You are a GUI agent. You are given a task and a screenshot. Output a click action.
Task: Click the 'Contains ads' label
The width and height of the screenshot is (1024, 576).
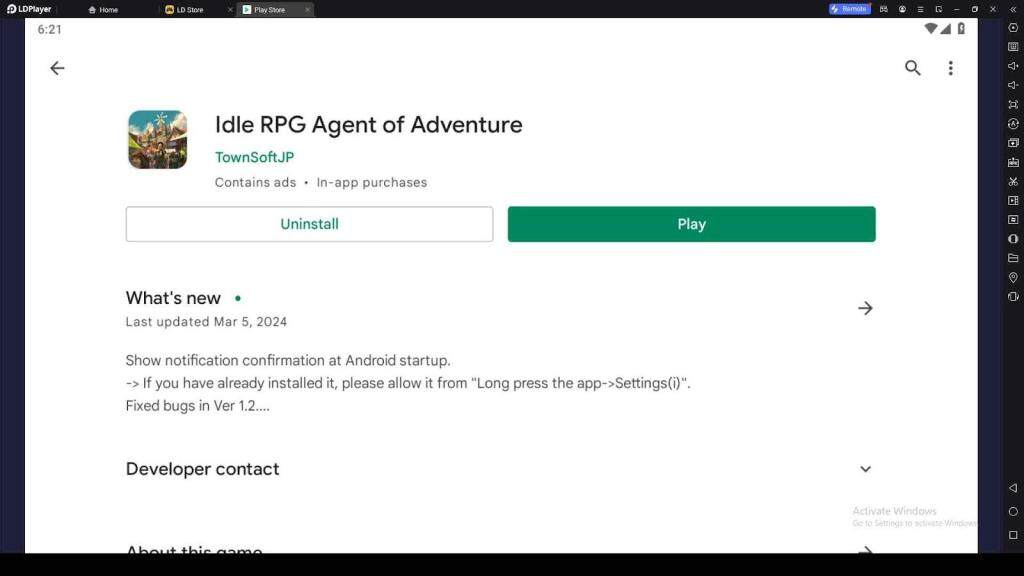click(x=255, y=183)
